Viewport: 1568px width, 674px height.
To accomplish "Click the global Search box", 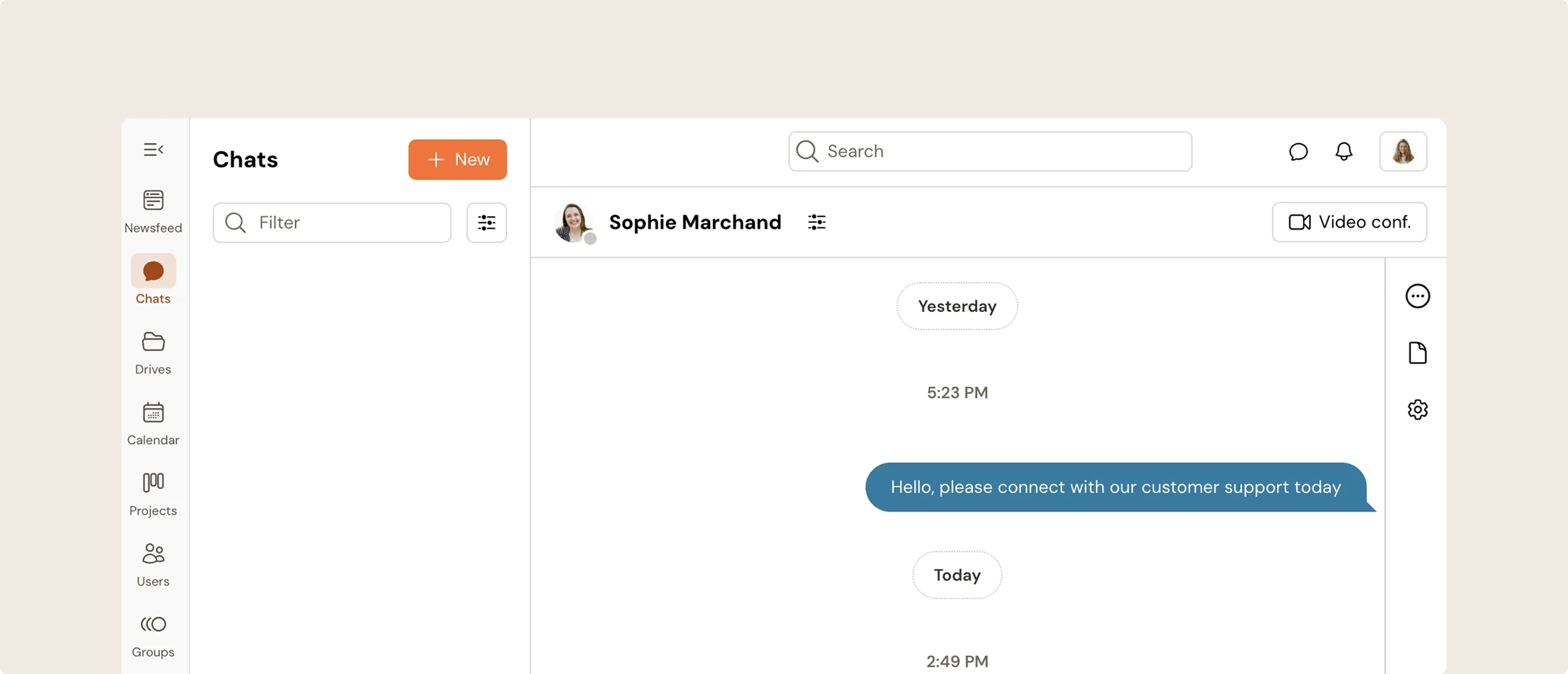I will pyautogui.click(x=990, y=152).
